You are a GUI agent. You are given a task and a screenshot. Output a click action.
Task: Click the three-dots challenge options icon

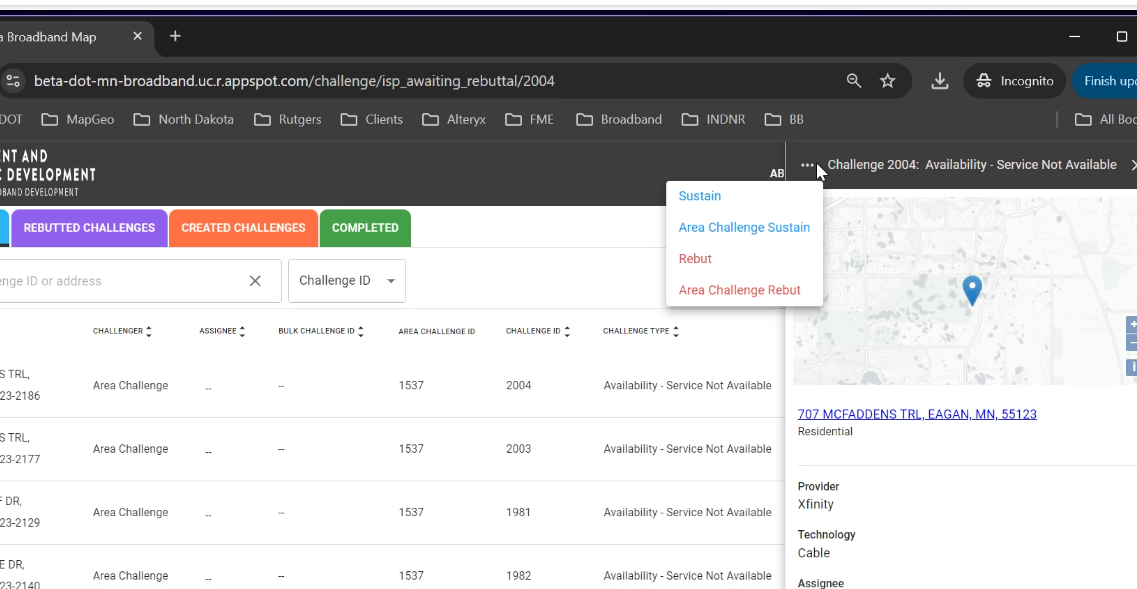point(807,165)
